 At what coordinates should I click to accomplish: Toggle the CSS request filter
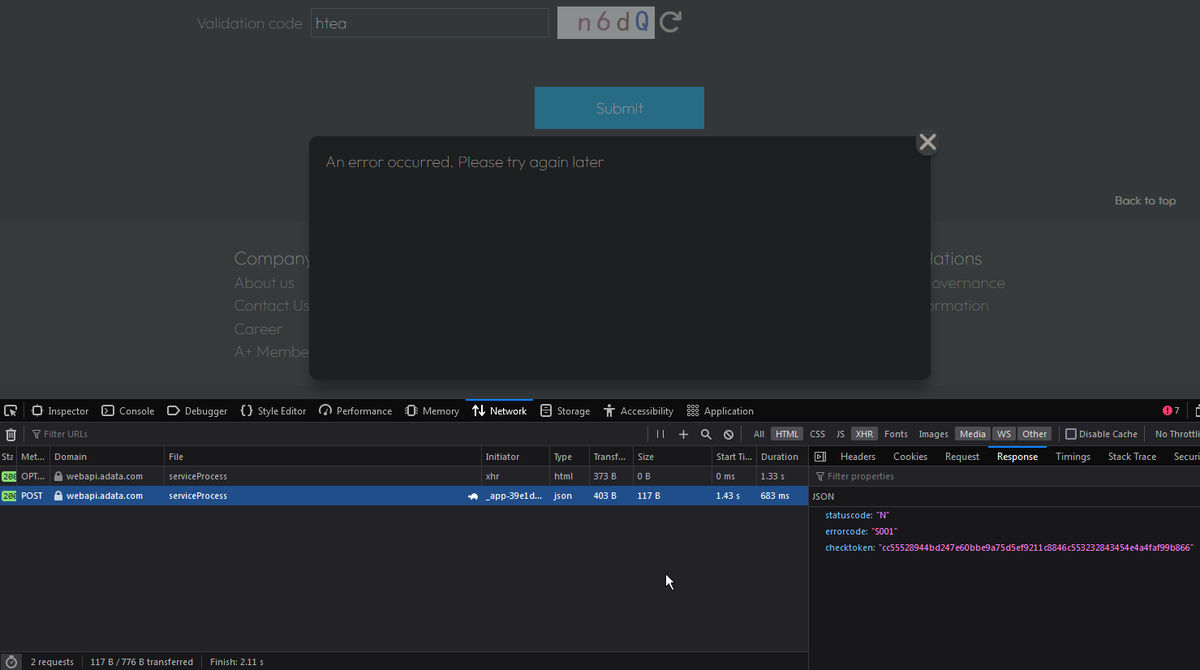coord(818,434)
